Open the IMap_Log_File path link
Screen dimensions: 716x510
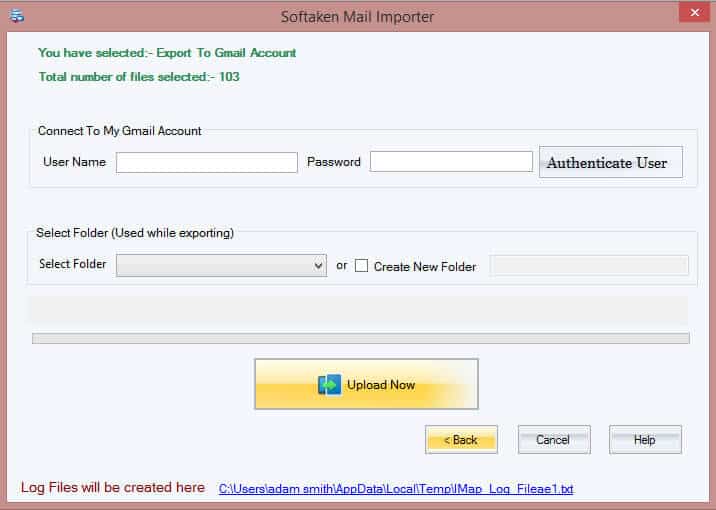click(396, 489)
